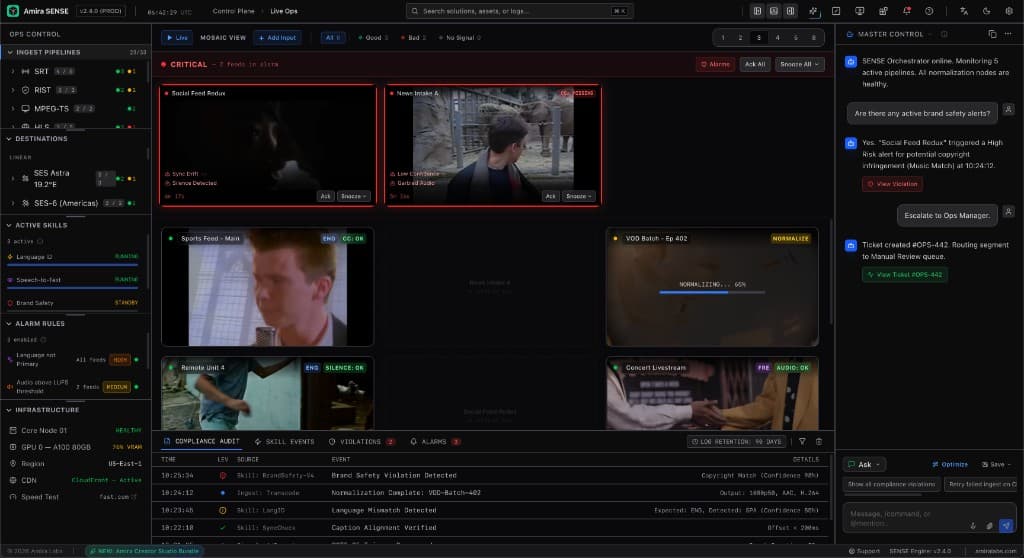Click the Optimize button

[x=950, y=465]
